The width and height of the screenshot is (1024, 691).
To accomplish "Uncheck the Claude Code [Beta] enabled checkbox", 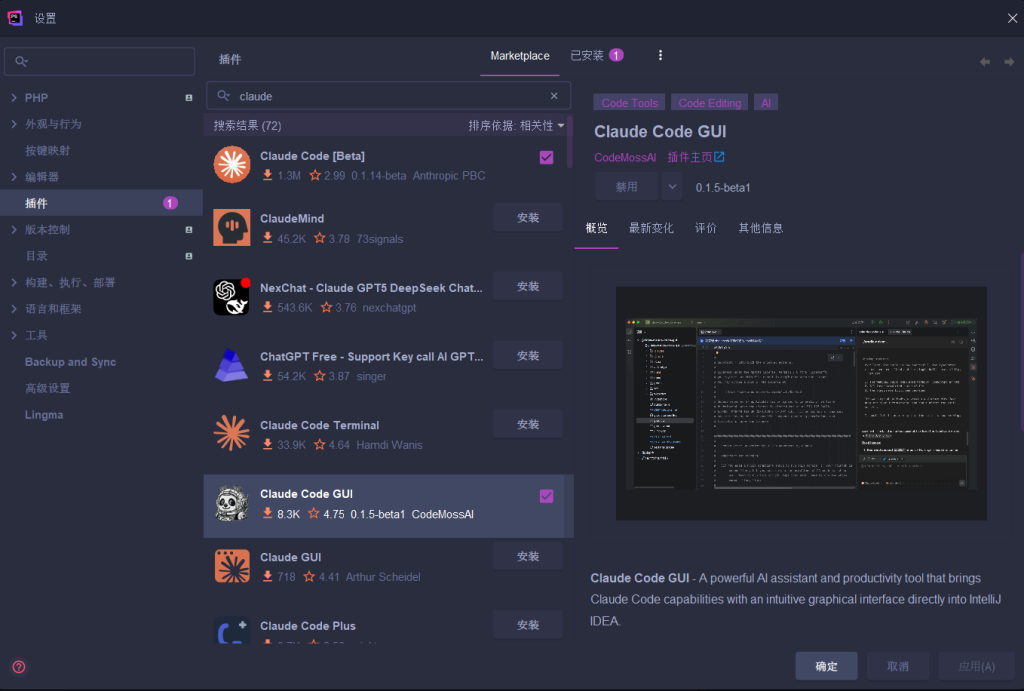I will (546, 158).
